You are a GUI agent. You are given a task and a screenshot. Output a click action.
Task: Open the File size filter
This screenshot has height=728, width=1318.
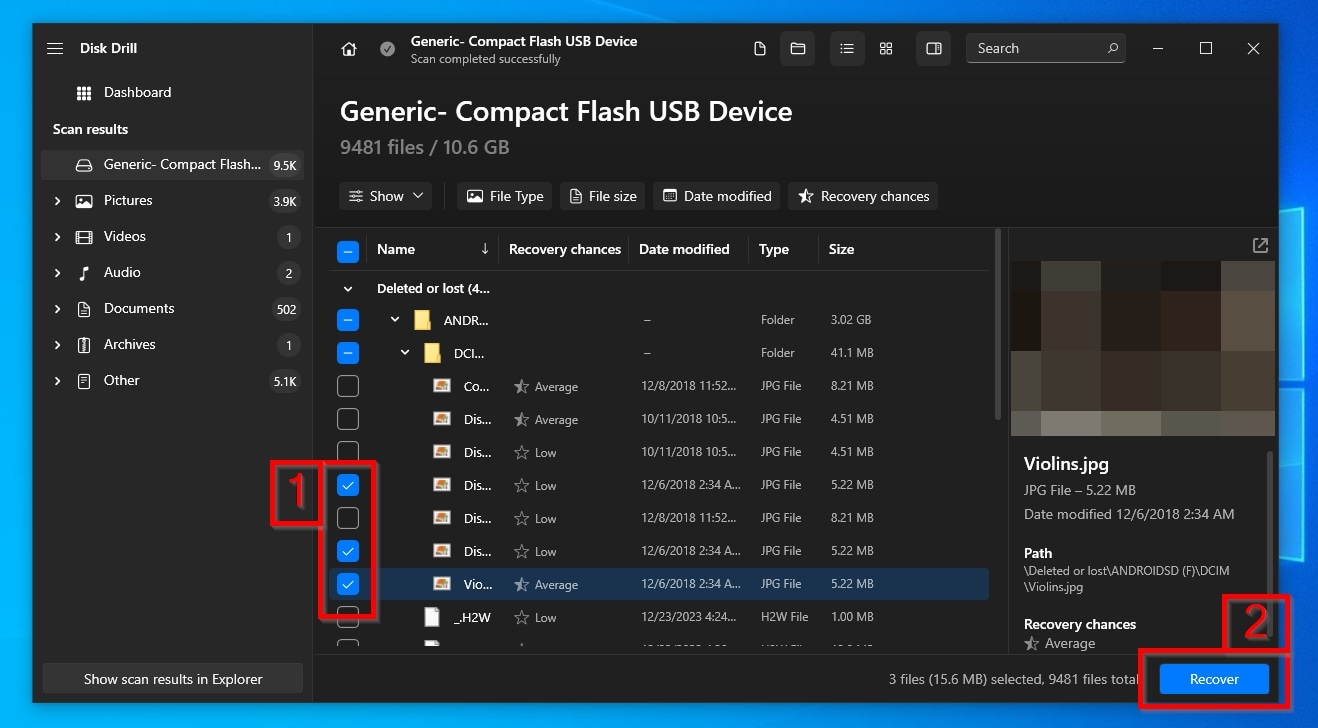tap(603, 196)
